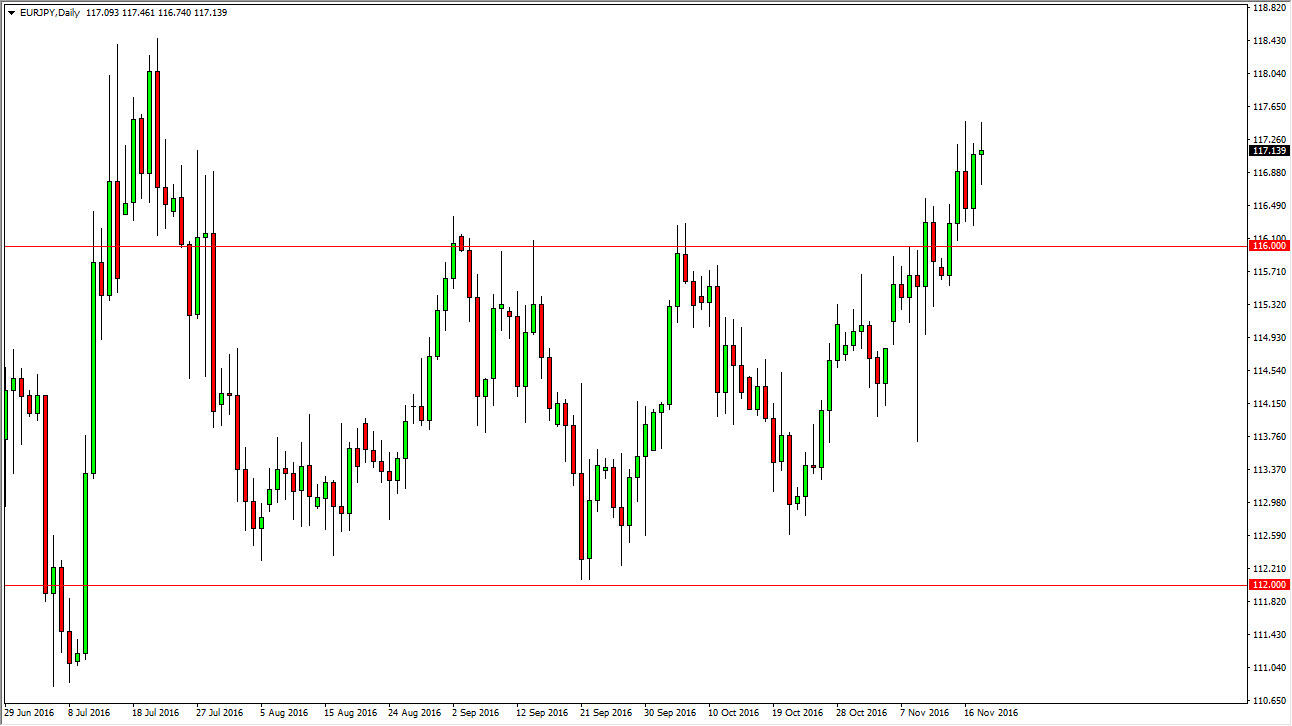Click the 21 Sep 2016 date label
The image size is (1292, 726).
[x=607, y=713]
